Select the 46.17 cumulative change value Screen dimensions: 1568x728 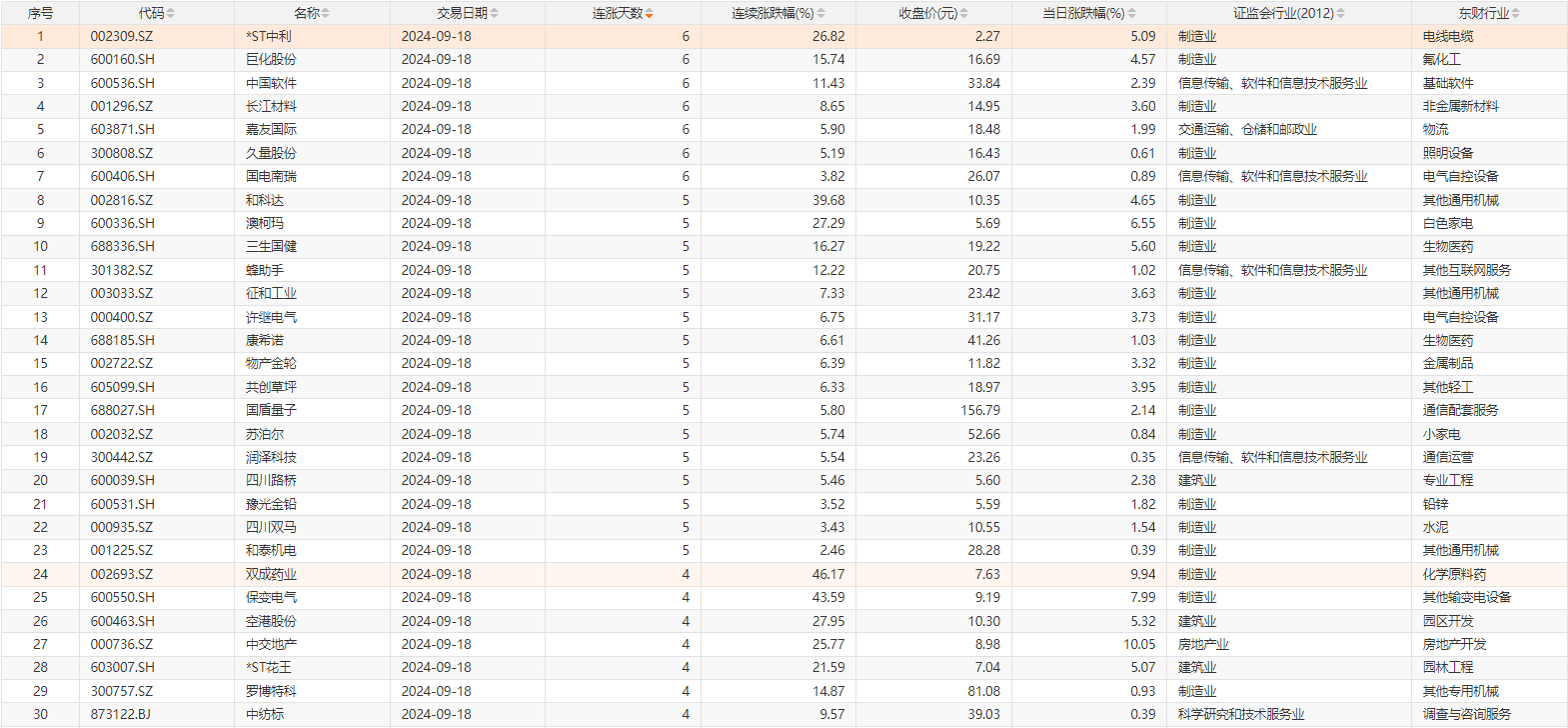tap(828, 574)
